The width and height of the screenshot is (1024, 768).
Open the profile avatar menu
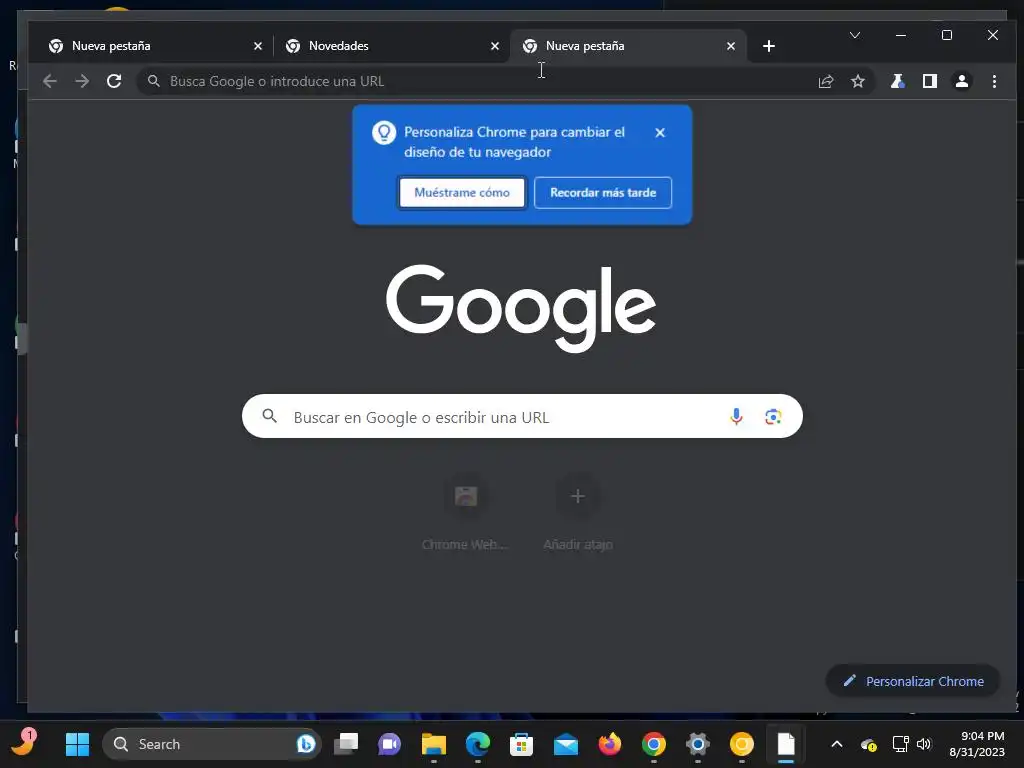coord(961,81)
